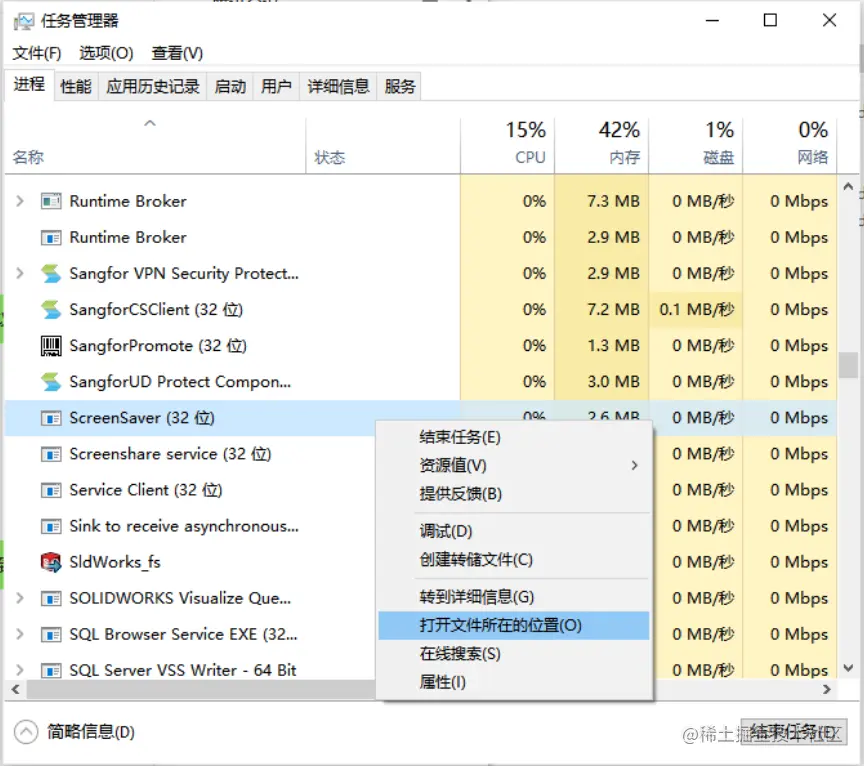Click the sort arrow above 名称 column

150,123
